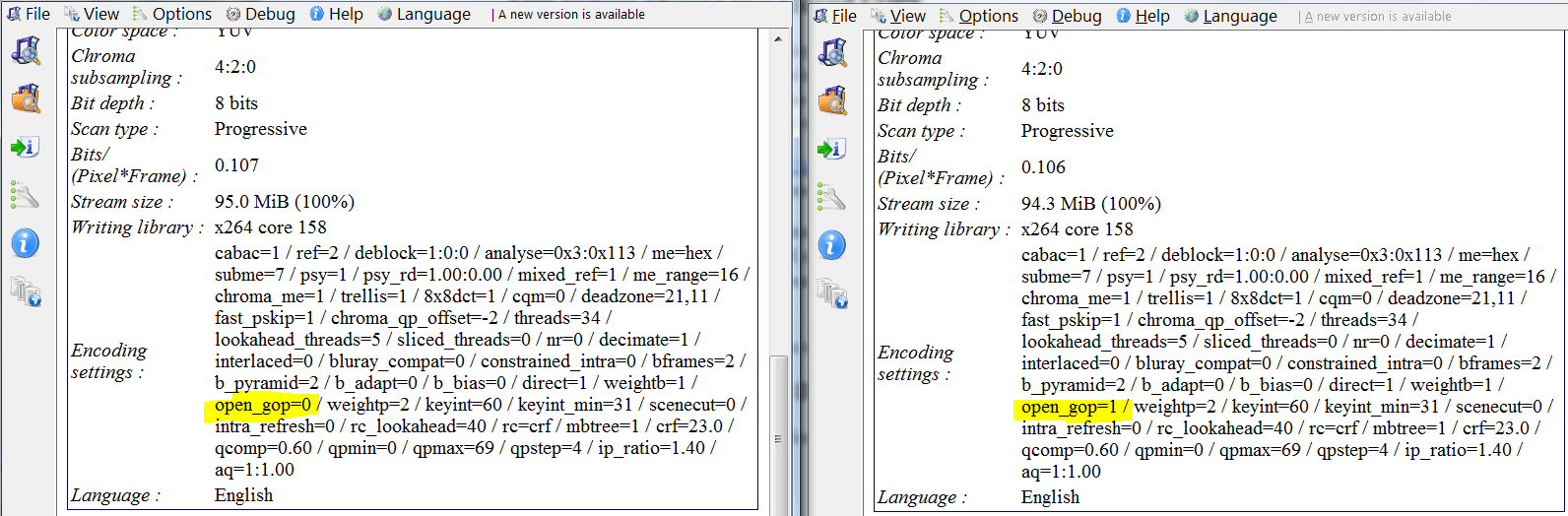This screenshot has width=1568, height=516.
Task: Click Open File icon in right window sidebar
Action: pyautogui.click(x=832, y=53)
